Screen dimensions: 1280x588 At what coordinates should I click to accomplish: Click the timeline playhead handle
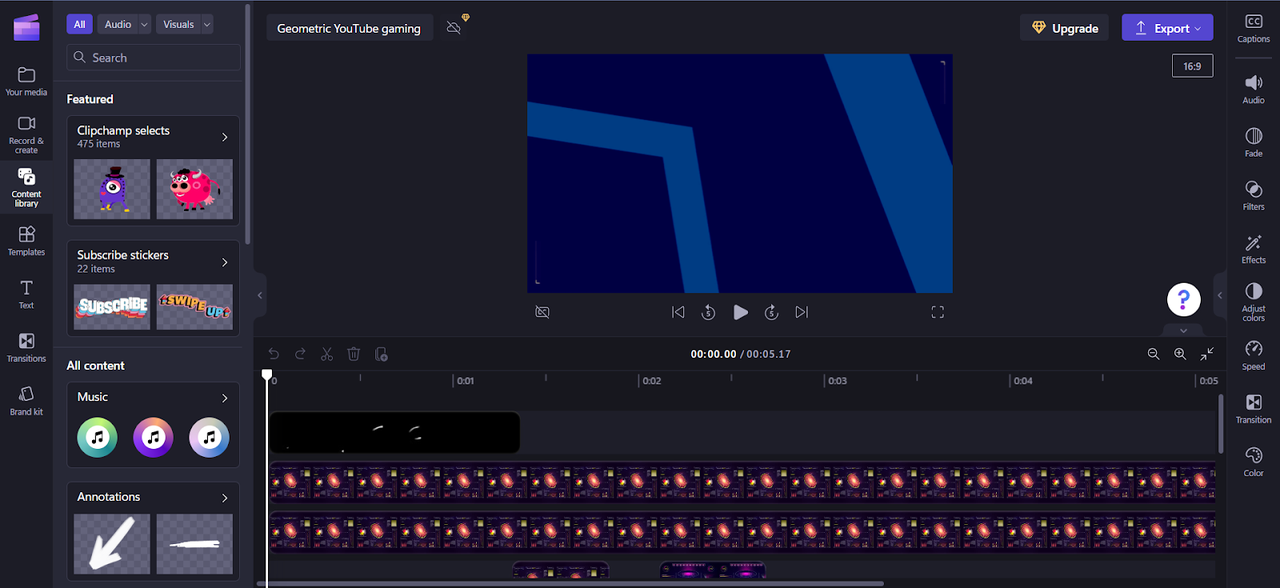(267, 374)
